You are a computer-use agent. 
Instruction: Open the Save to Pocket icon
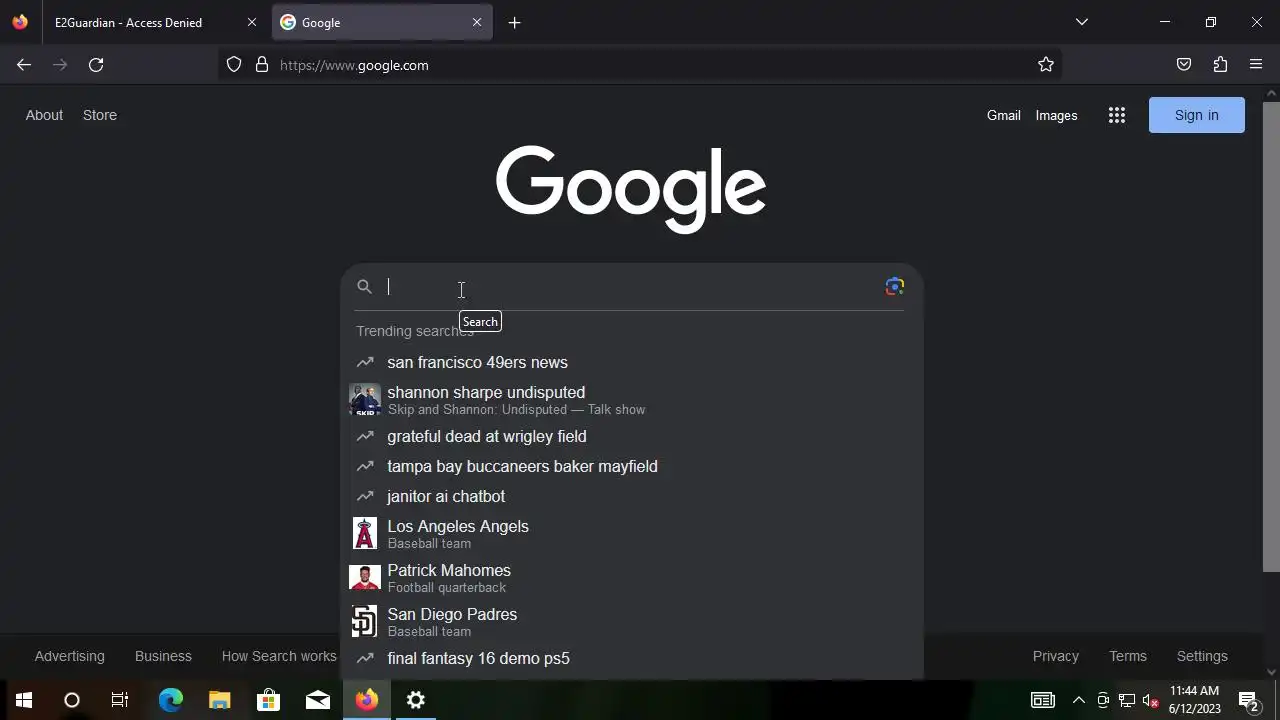pyautogui.click(x=1184, y=65)
